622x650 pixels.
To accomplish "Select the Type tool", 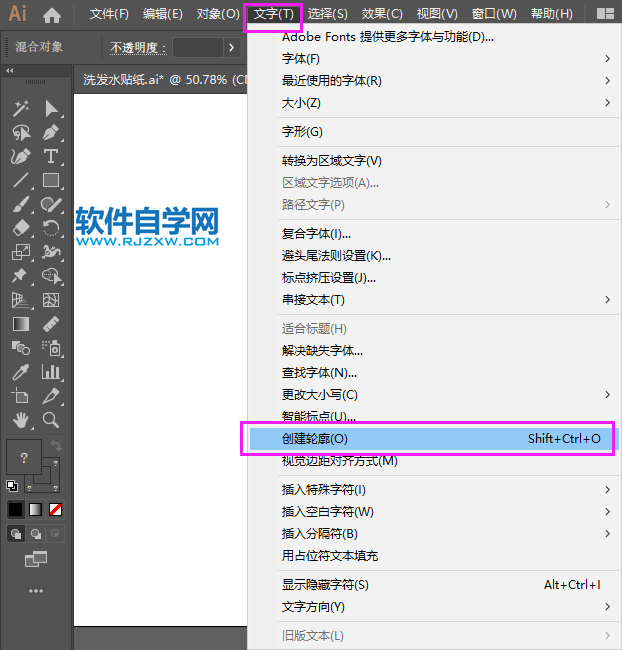I will click(51, 157).
